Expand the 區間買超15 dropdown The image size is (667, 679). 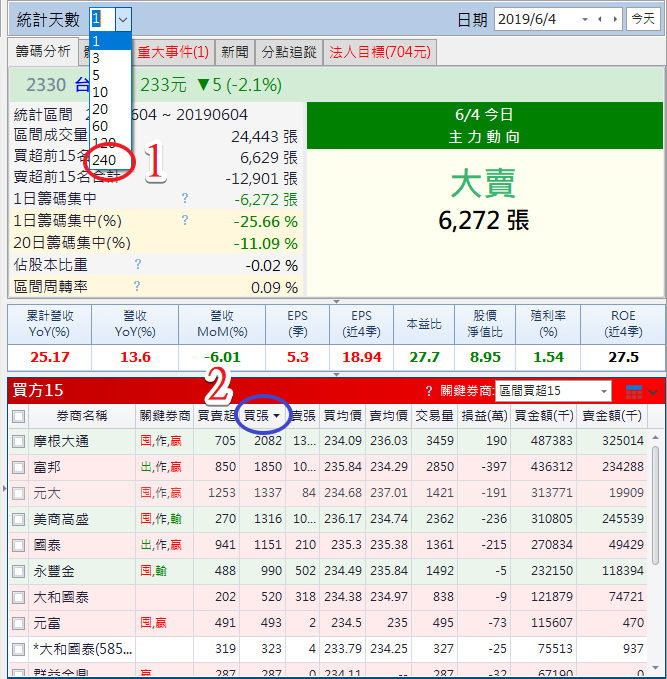coord(603,391)
